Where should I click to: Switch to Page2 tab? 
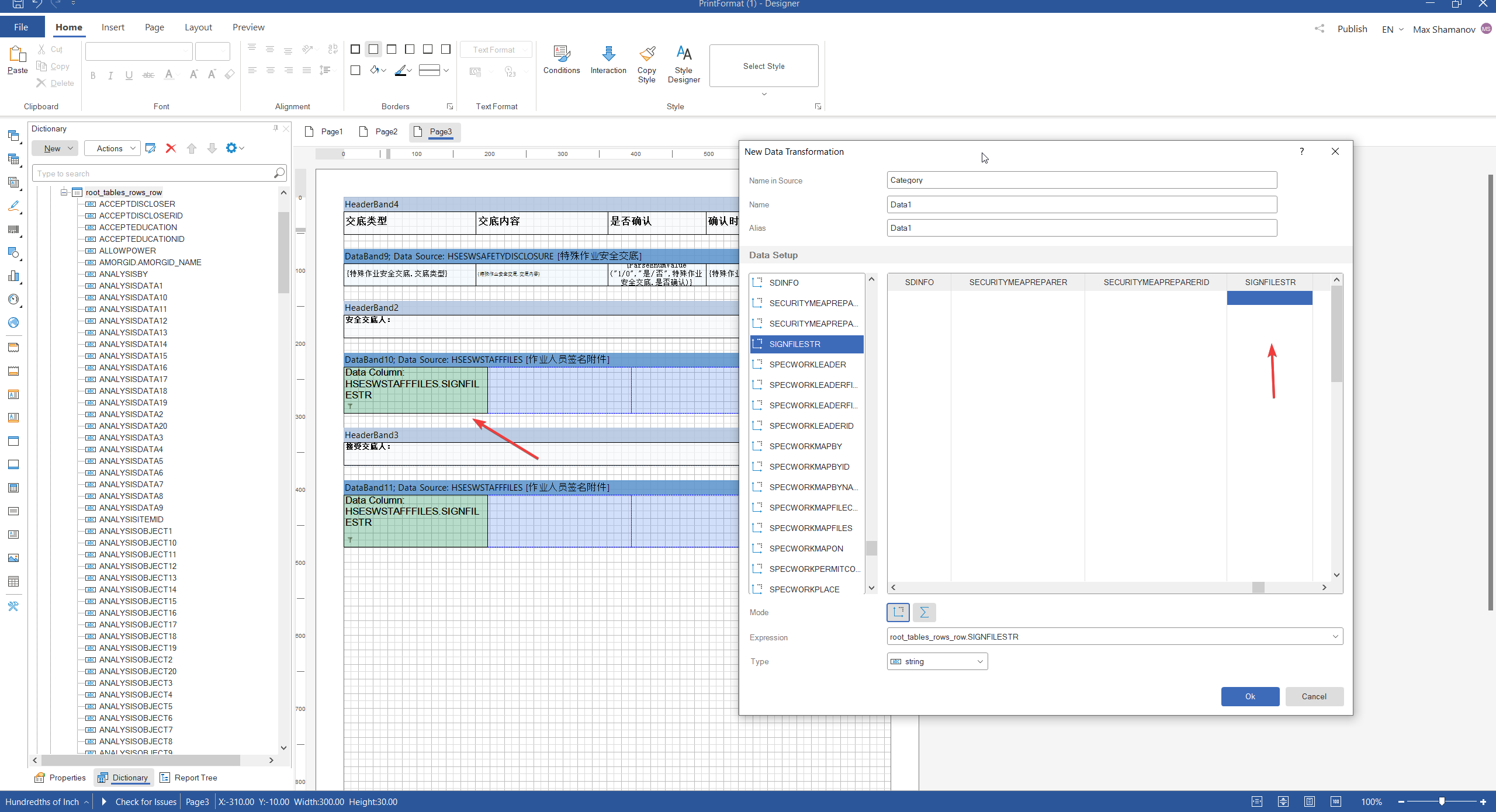(x=386, y=131)
